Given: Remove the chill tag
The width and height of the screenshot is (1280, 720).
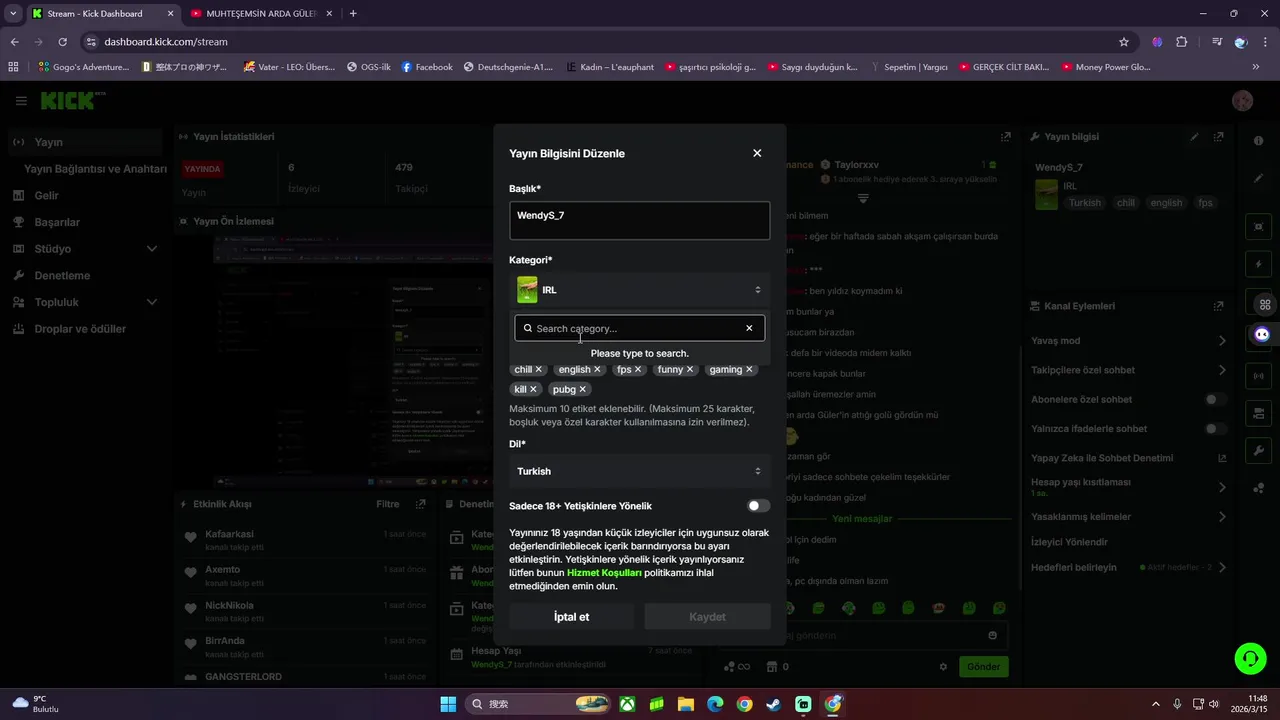Looking at the screenshot, I should (x=539, y=370).
